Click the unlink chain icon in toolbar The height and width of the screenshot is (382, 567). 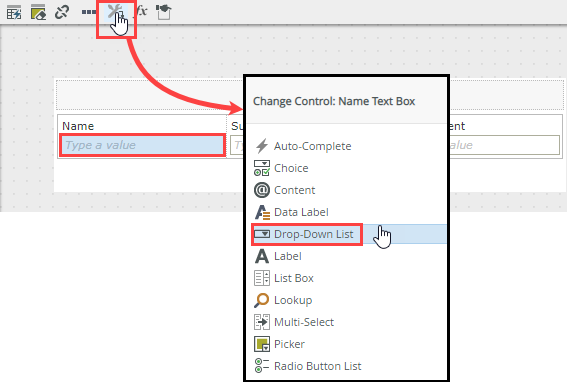point(62,12)
